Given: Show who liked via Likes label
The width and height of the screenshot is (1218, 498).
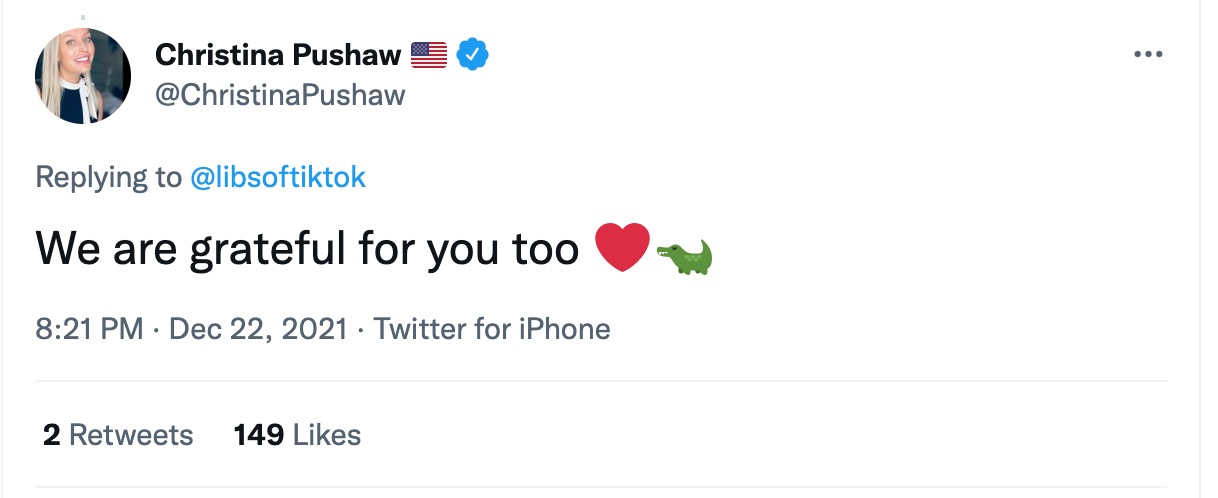Looking at the screenshot, I should [328, 435].
